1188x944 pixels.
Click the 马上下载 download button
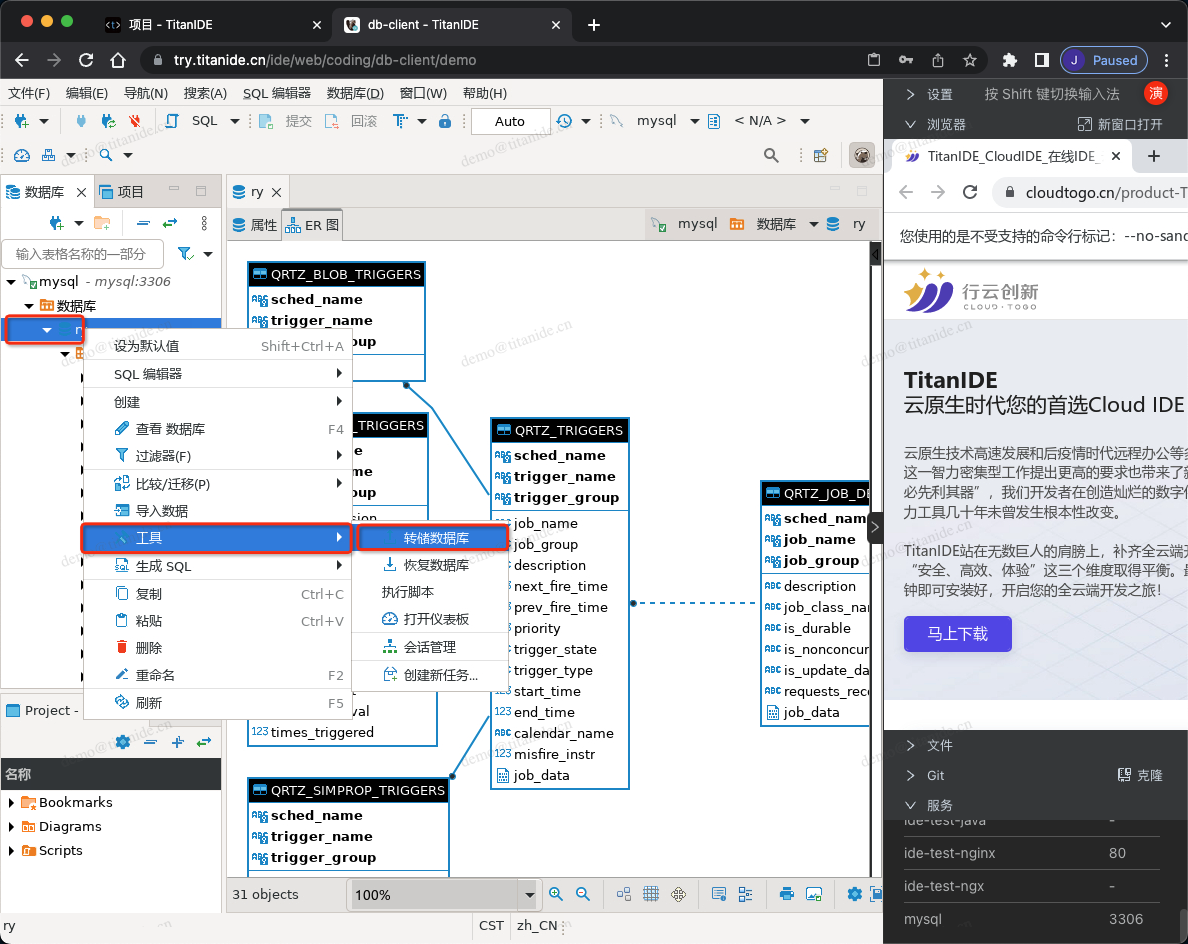(957, 634)
